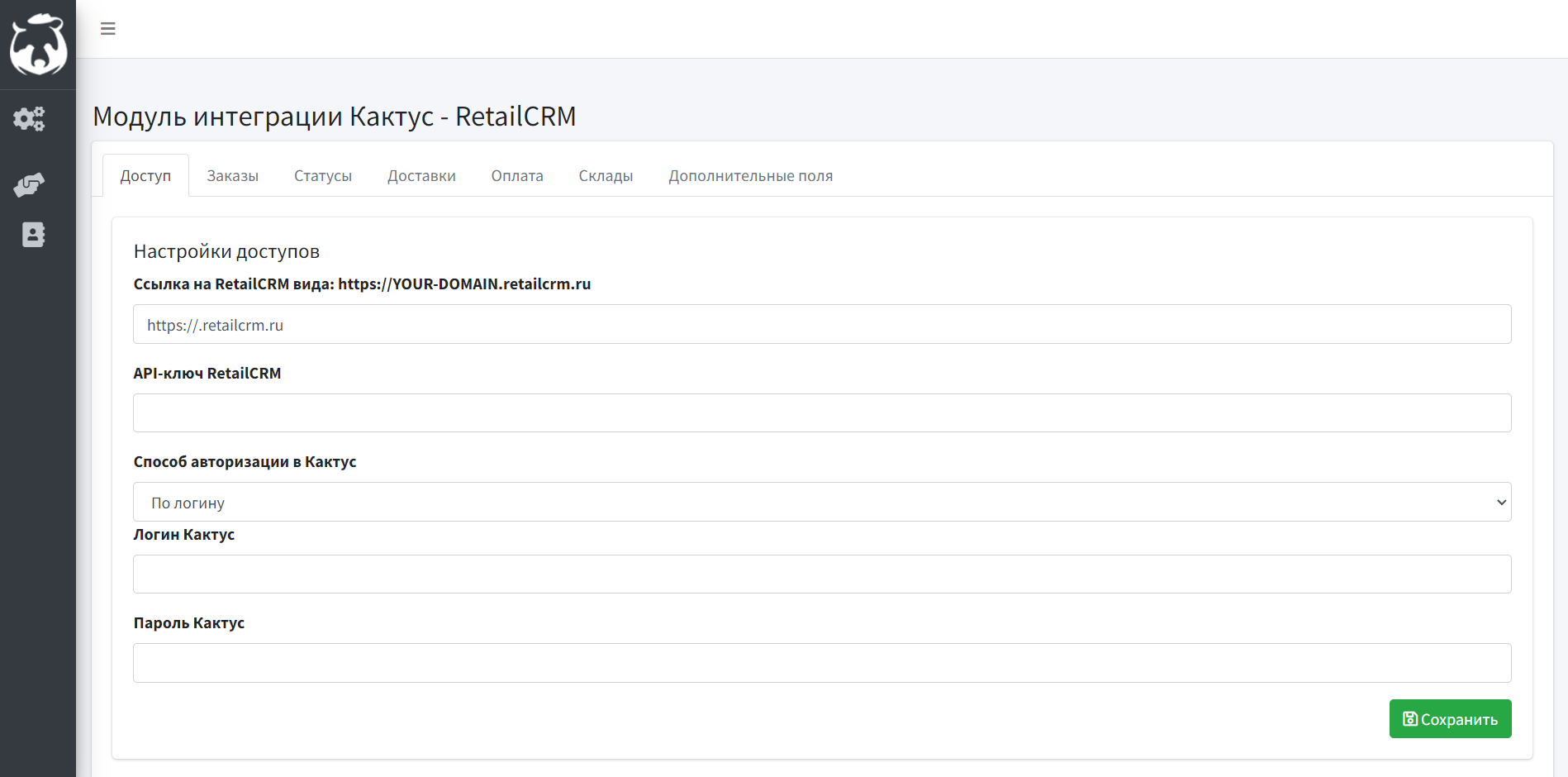The image size is (1568, 777).
Task: Click the green Сохранить button
Action: [x=1450, y=719]
